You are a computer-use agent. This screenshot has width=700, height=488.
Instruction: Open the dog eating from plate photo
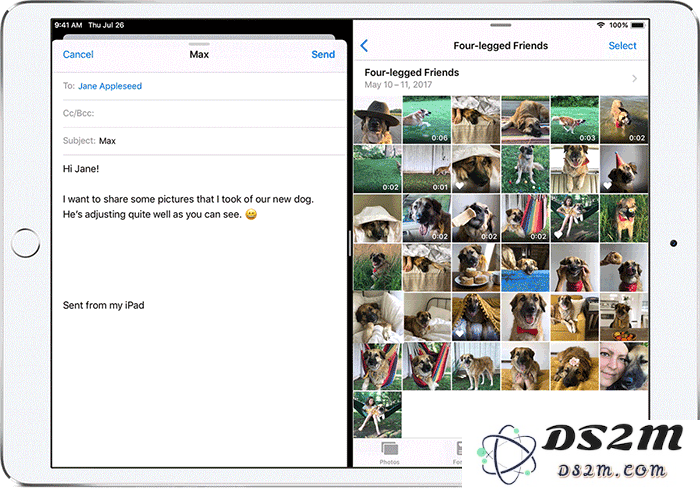click(476, 267)
